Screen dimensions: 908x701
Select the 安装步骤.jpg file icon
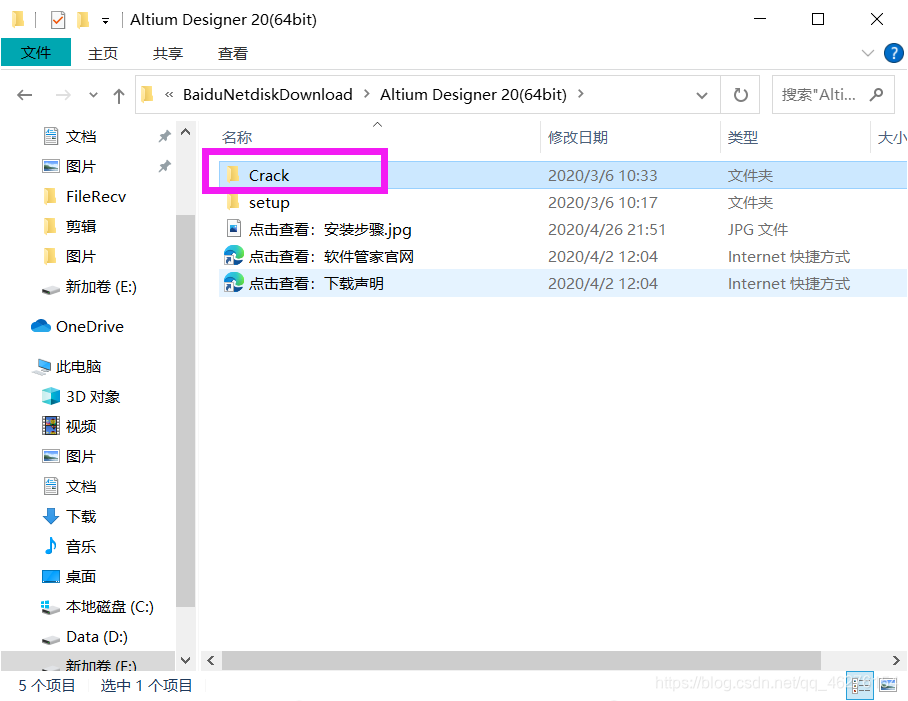click(233, 229)
